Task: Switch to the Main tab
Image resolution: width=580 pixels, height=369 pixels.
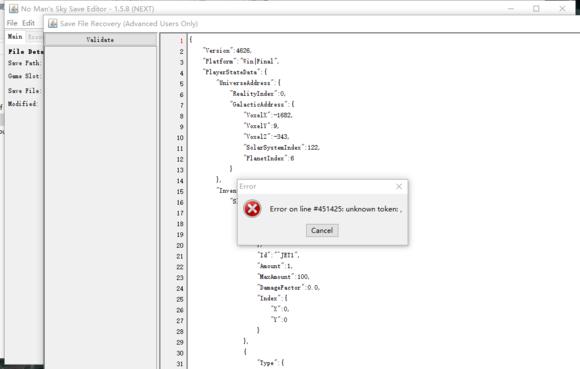Action: (15, 36)
